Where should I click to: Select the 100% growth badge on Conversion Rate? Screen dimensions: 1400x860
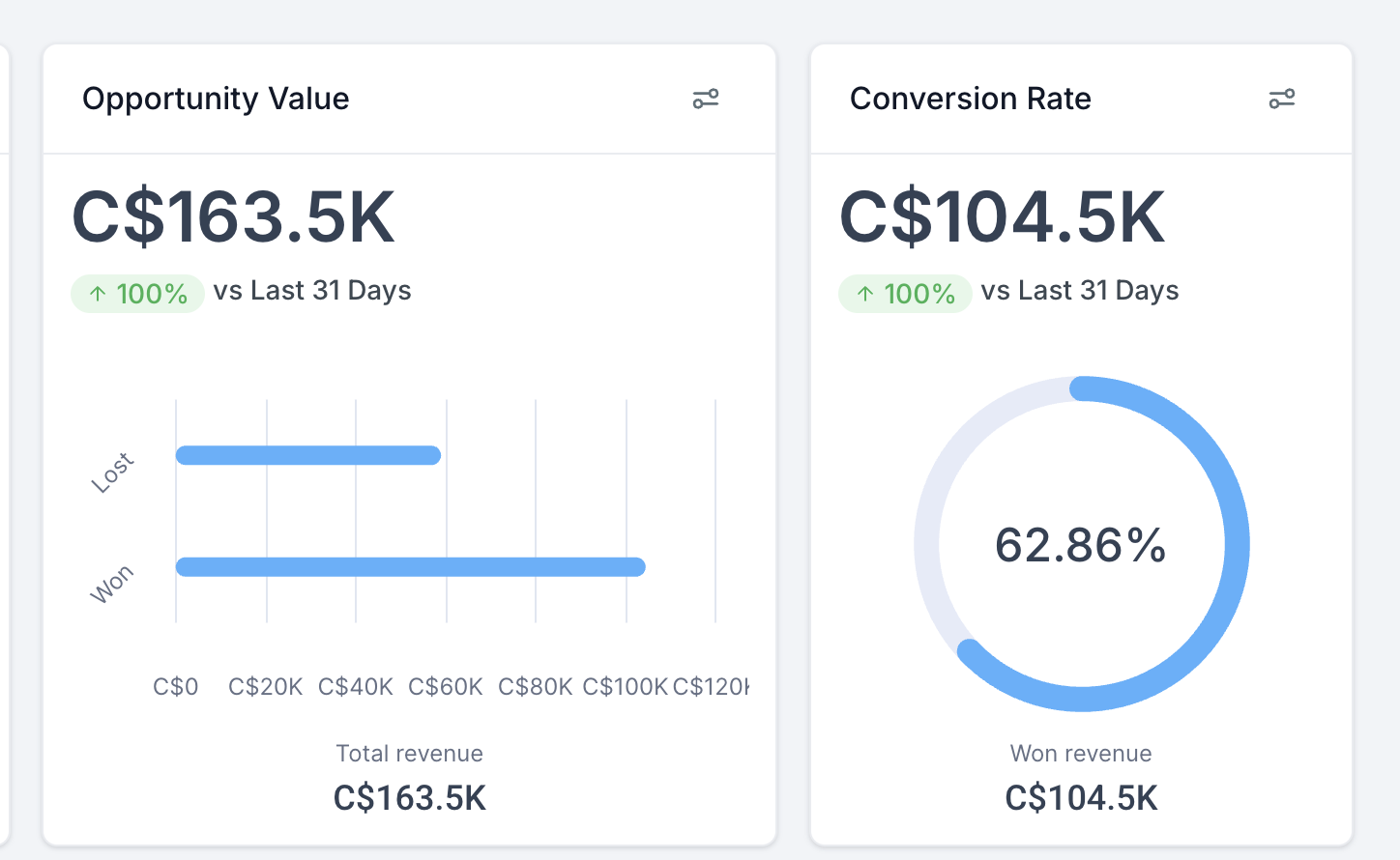point(905,292)
